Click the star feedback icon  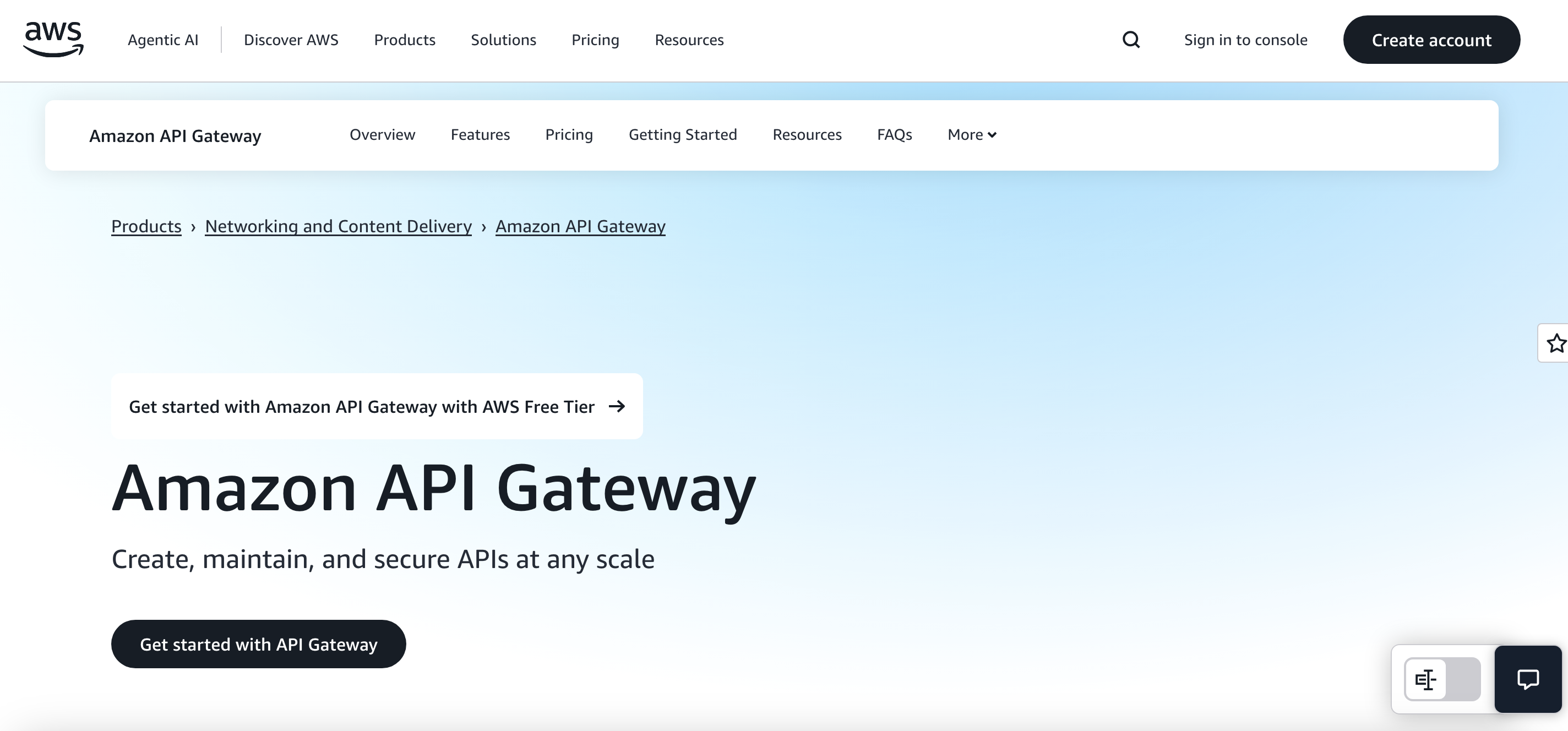click(1556, 343)
